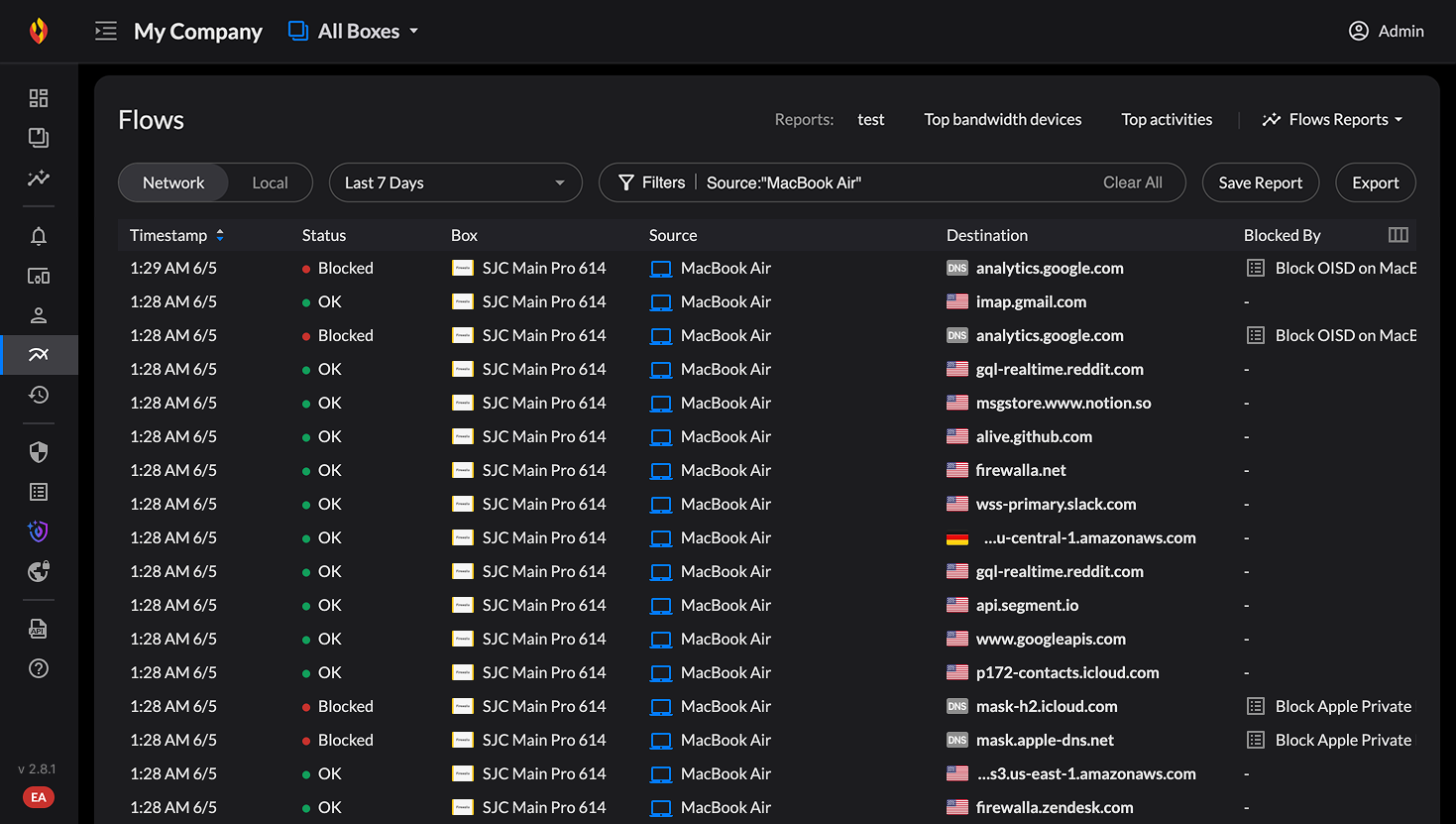This screenshot has width=1456, height=824.
Task: Sort by Timestamp column
Action: click(176, 235)
